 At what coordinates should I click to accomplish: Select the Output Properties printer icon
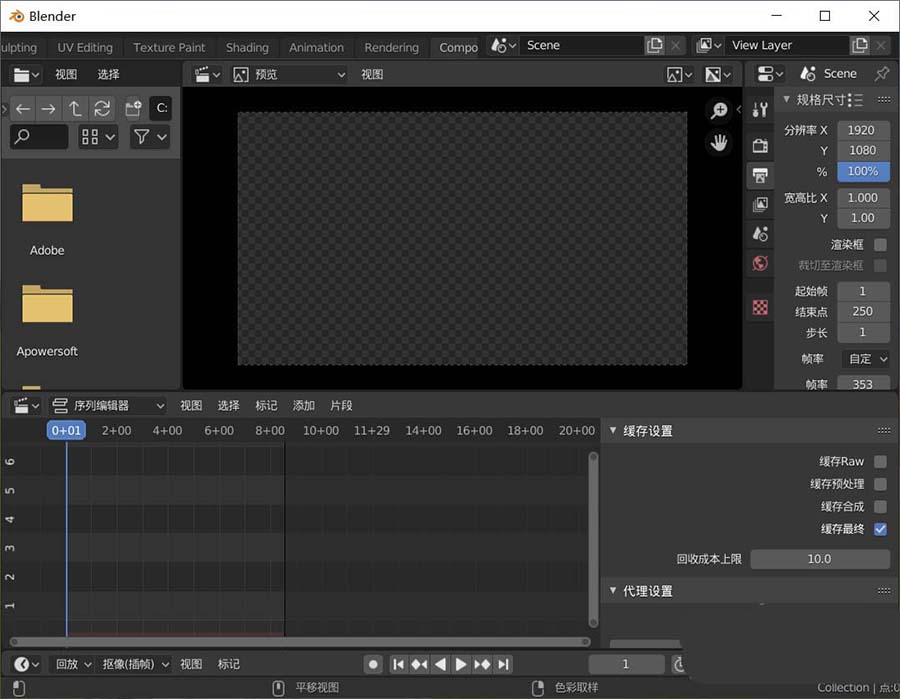tap(760, 173)
